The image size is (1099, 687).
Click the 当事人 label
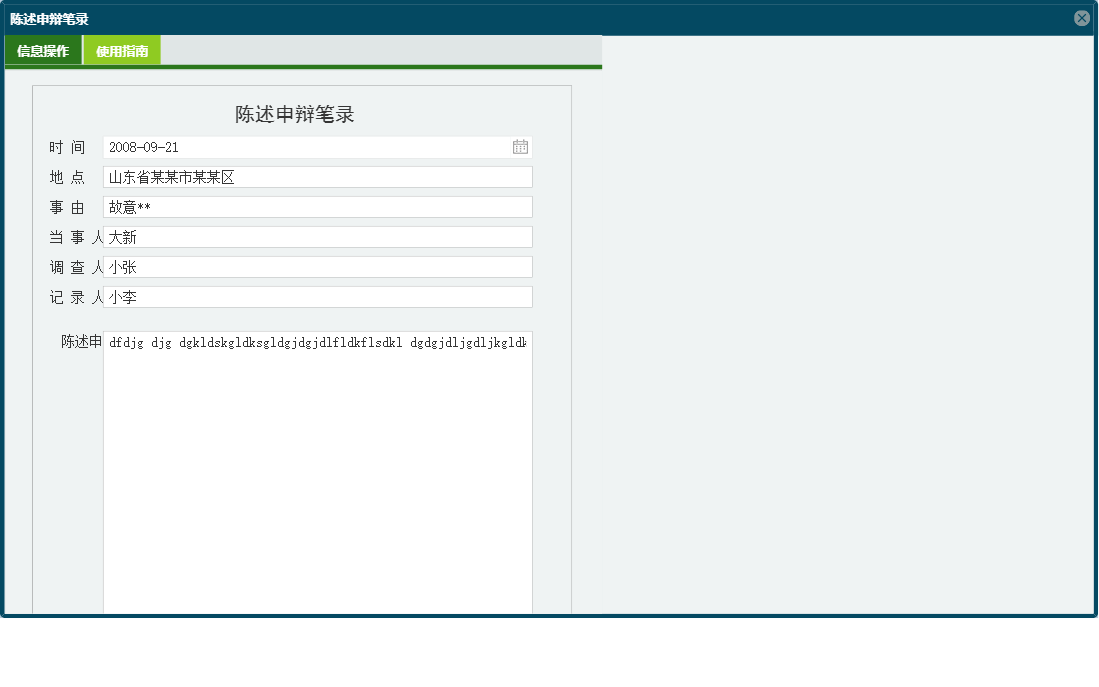point(76,238)
